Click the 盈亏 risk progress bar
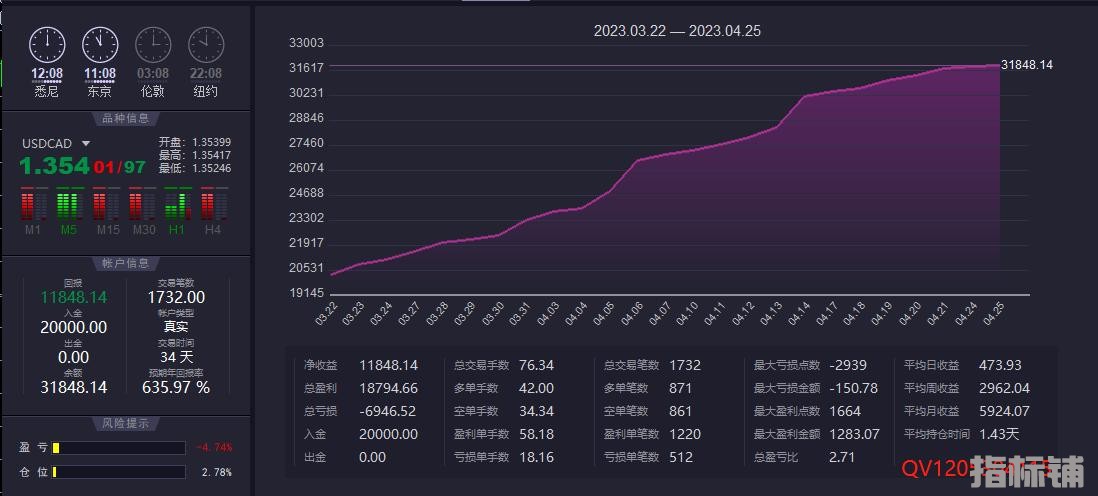The width and height of the screenshot is (1098, 496). pos(119,448)
